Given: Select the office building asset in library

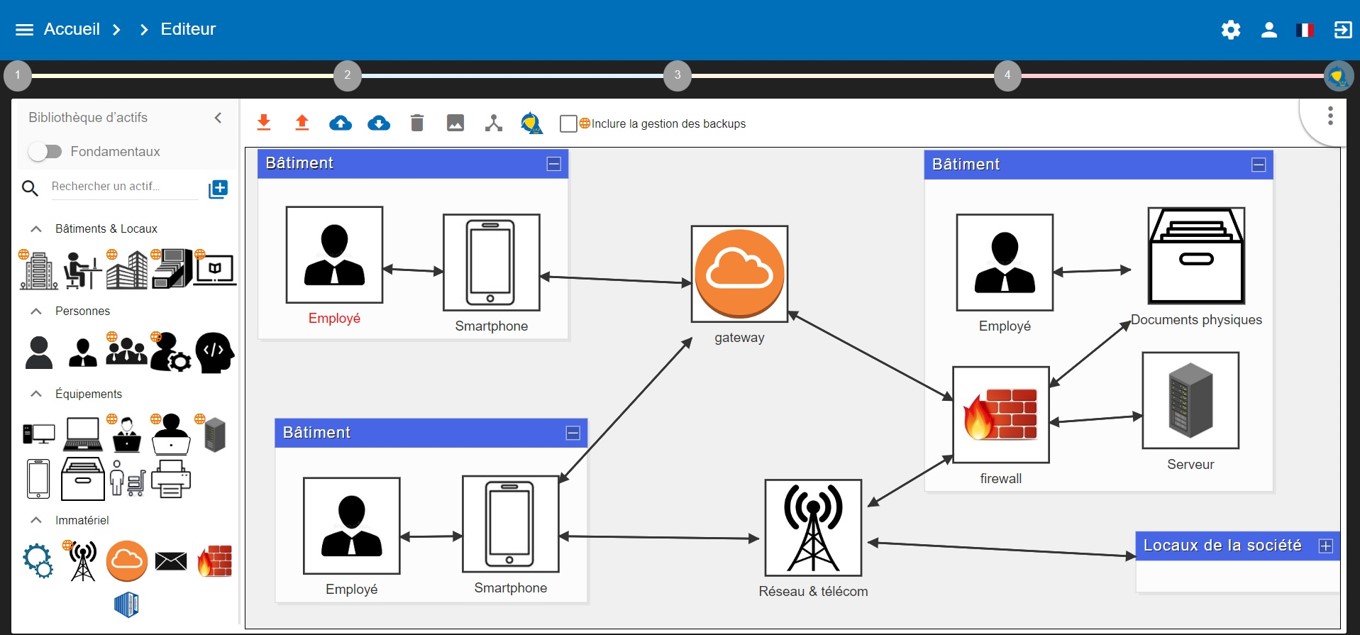Looking at the screenshot, I should (x=39, y=270).
